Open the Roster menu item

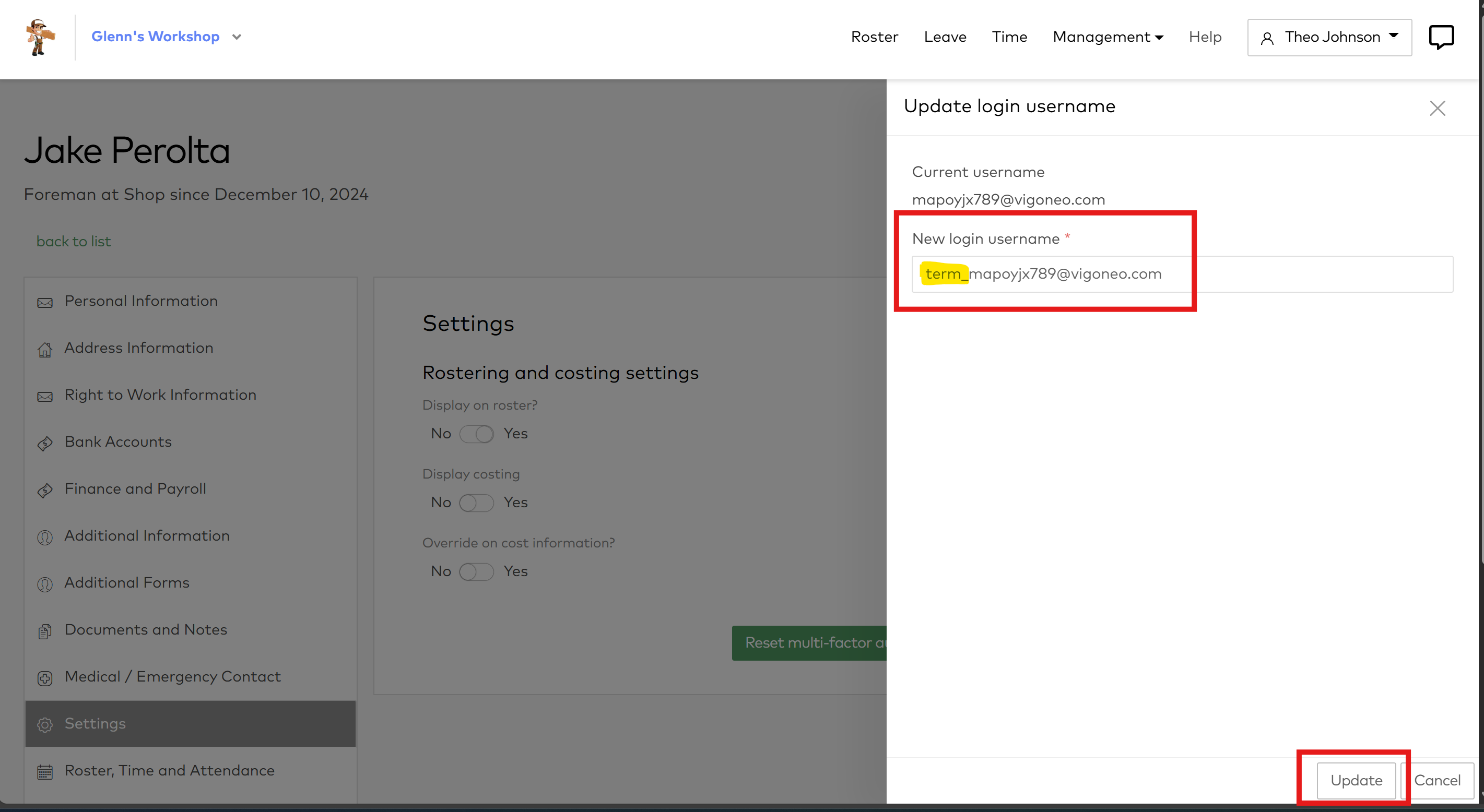click(x=874, y=37)
